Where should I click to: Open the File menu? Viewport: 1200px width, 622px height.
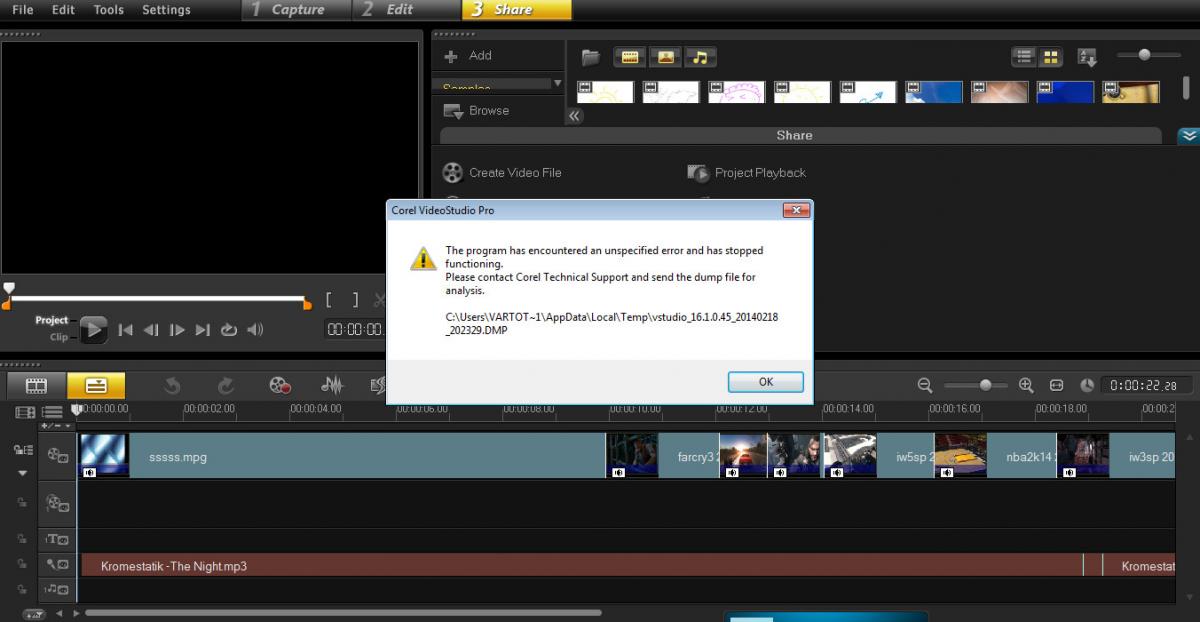[x=22, y=10]
